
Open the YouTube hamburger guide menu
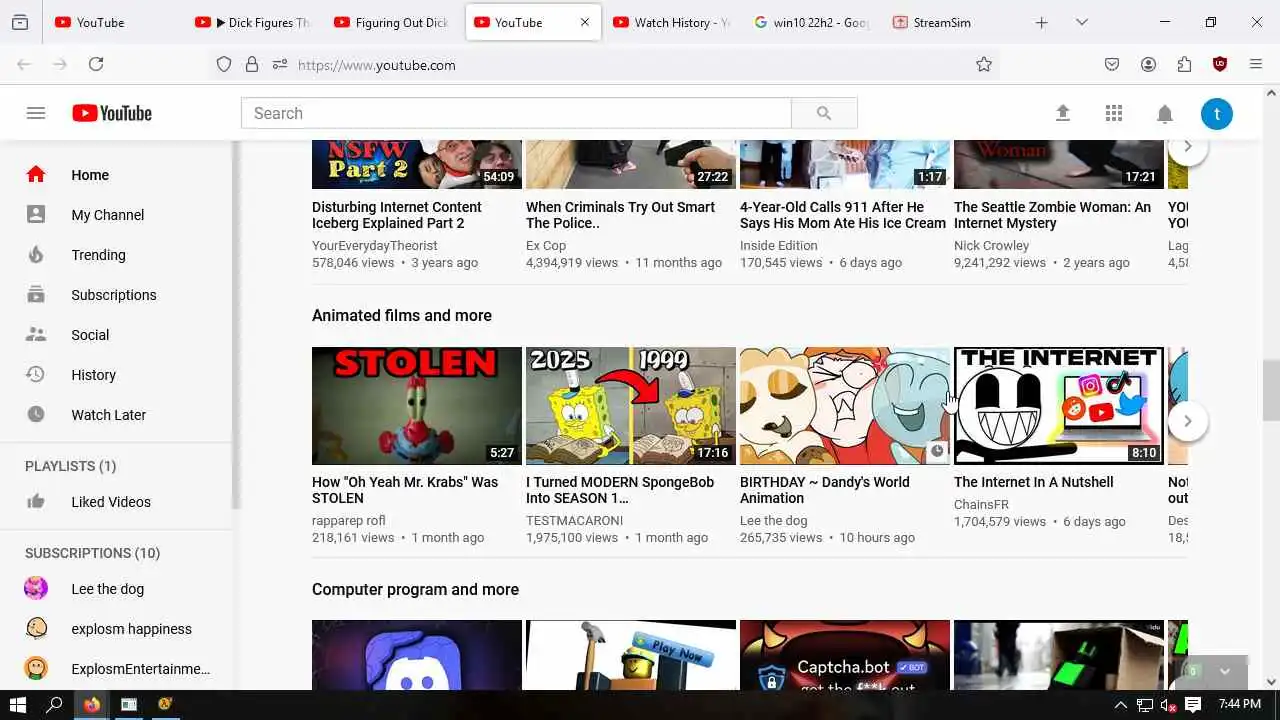coord(36,113)
